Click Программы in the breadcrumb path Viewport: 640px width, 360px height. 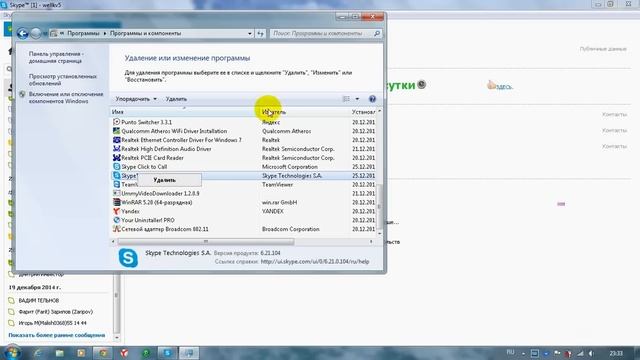(x=83, y=33)
